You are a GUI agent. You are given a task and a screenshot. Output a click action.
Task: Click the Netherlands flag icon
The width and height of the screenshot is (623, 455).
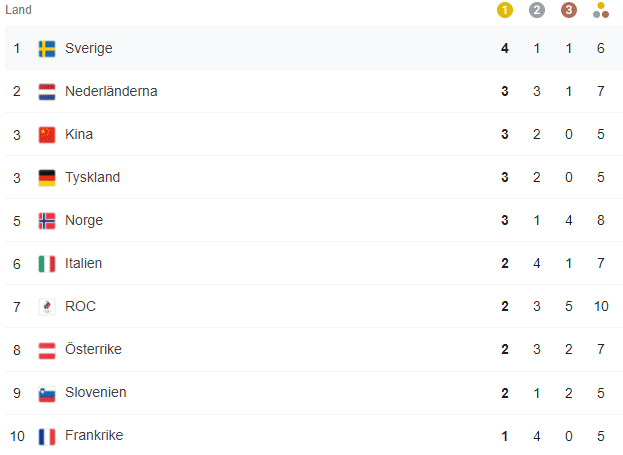tap(47, 92)
